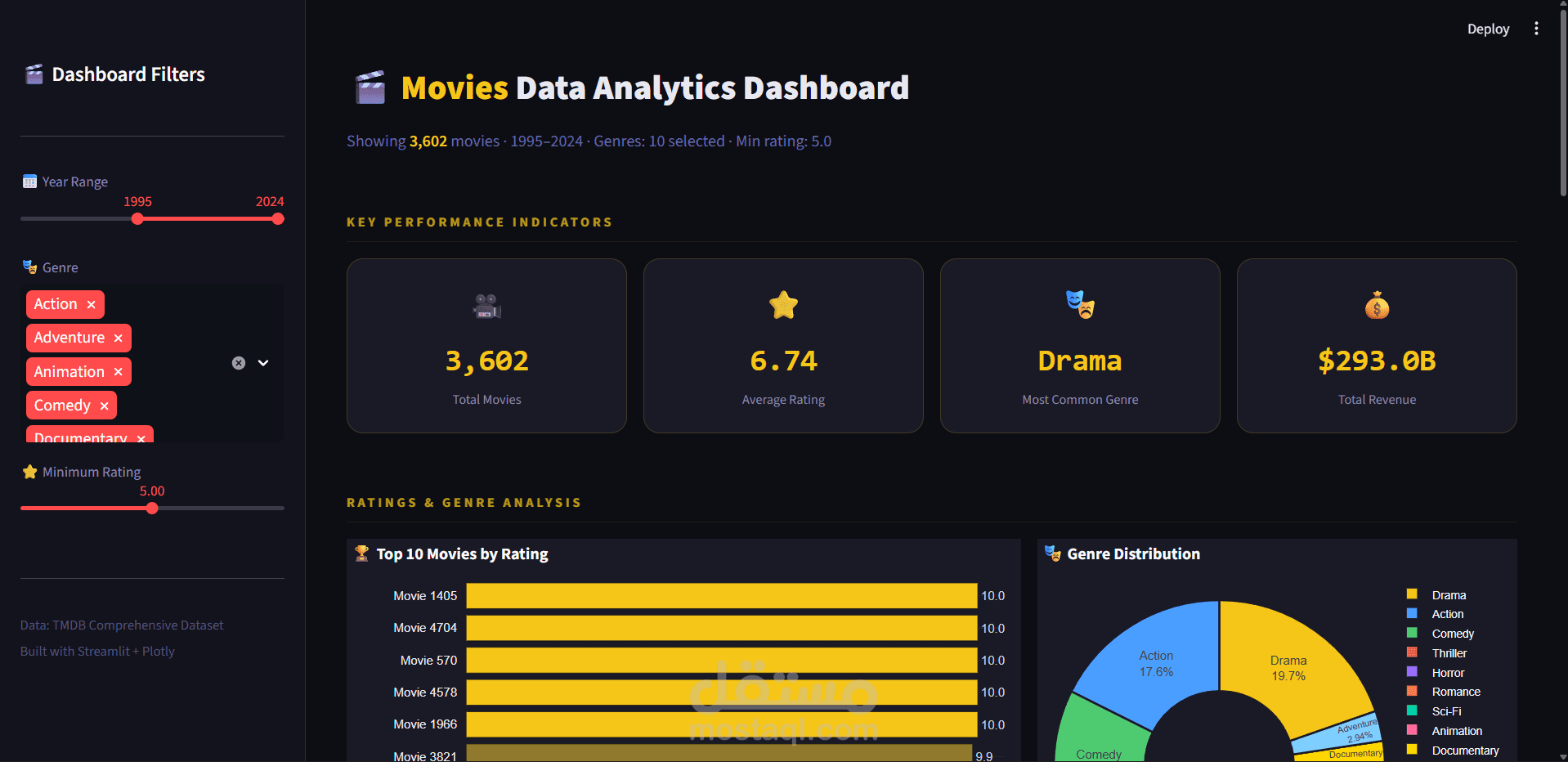Click the clapperboard icon beside Dashboard Filters
The height and width of the screenshot is (762, 1568).
pos(34,74)
